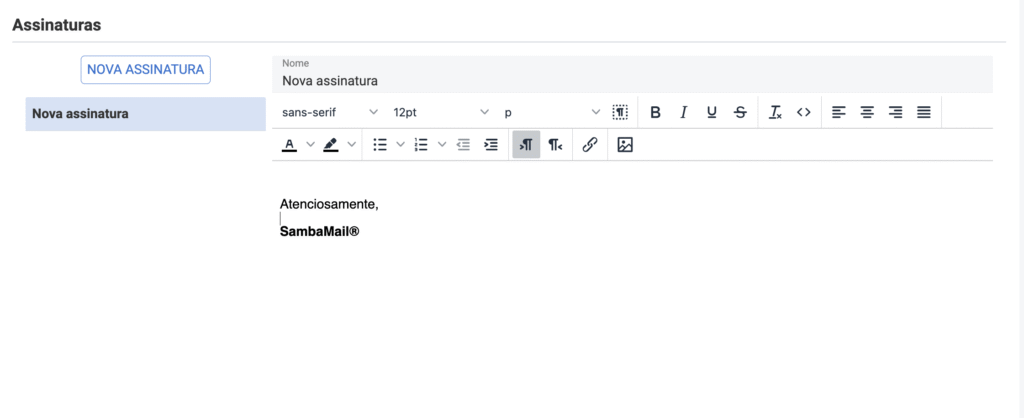Viewport: 1024px width, 418px height.
Task: Open the paragraph block format dropdown
Action: coord(552,112)
